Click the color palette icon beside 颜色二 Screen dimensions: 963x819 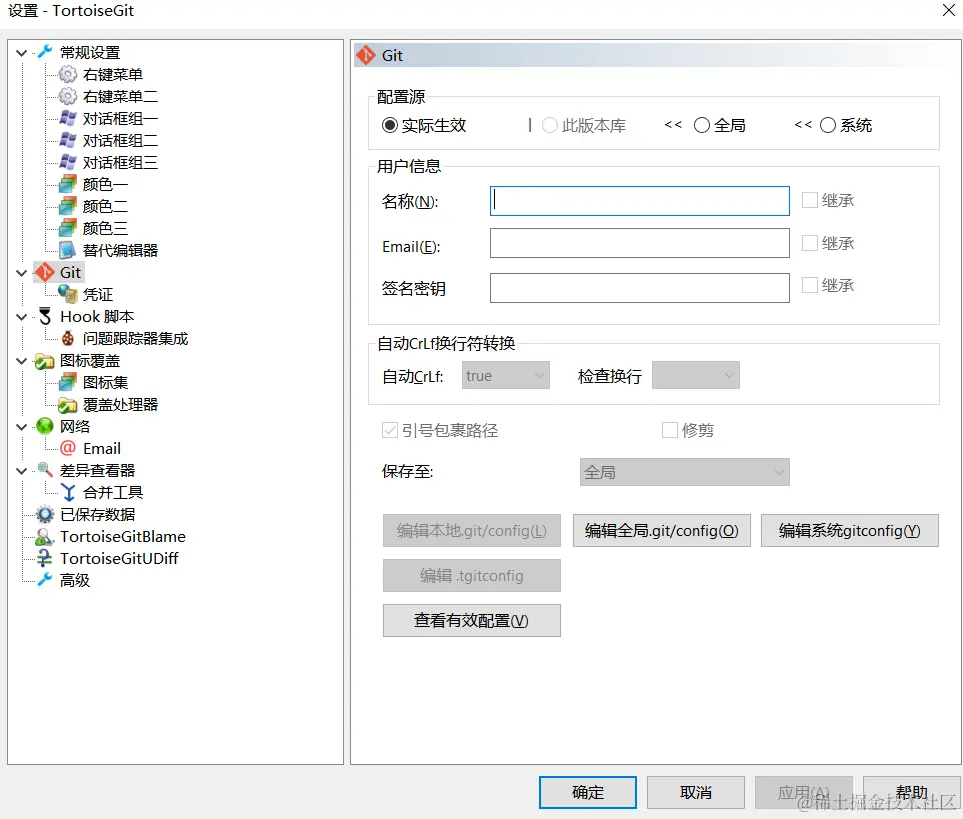pyautogui.click(x=68, y=206)
